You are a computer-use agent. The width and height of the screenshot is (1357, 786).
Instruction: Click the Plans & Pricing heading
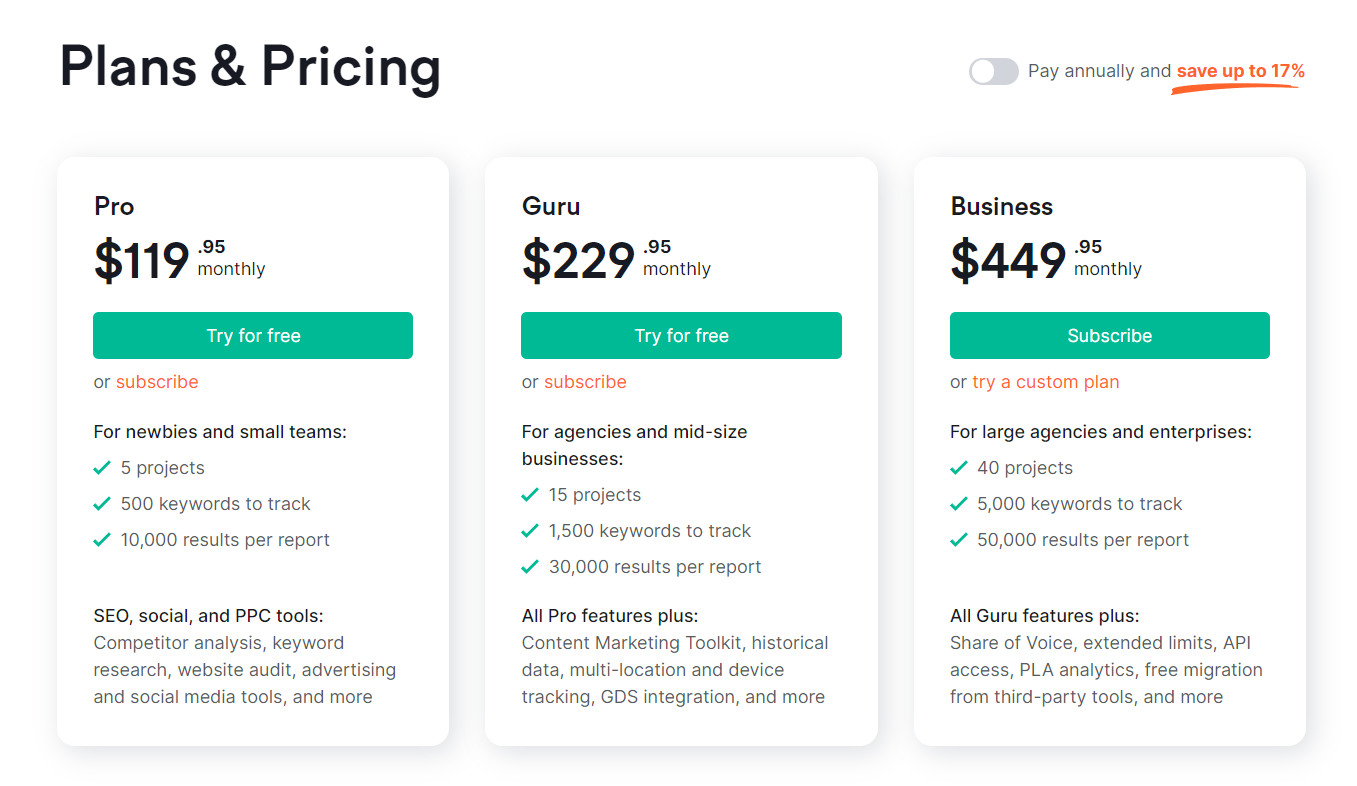250,68
